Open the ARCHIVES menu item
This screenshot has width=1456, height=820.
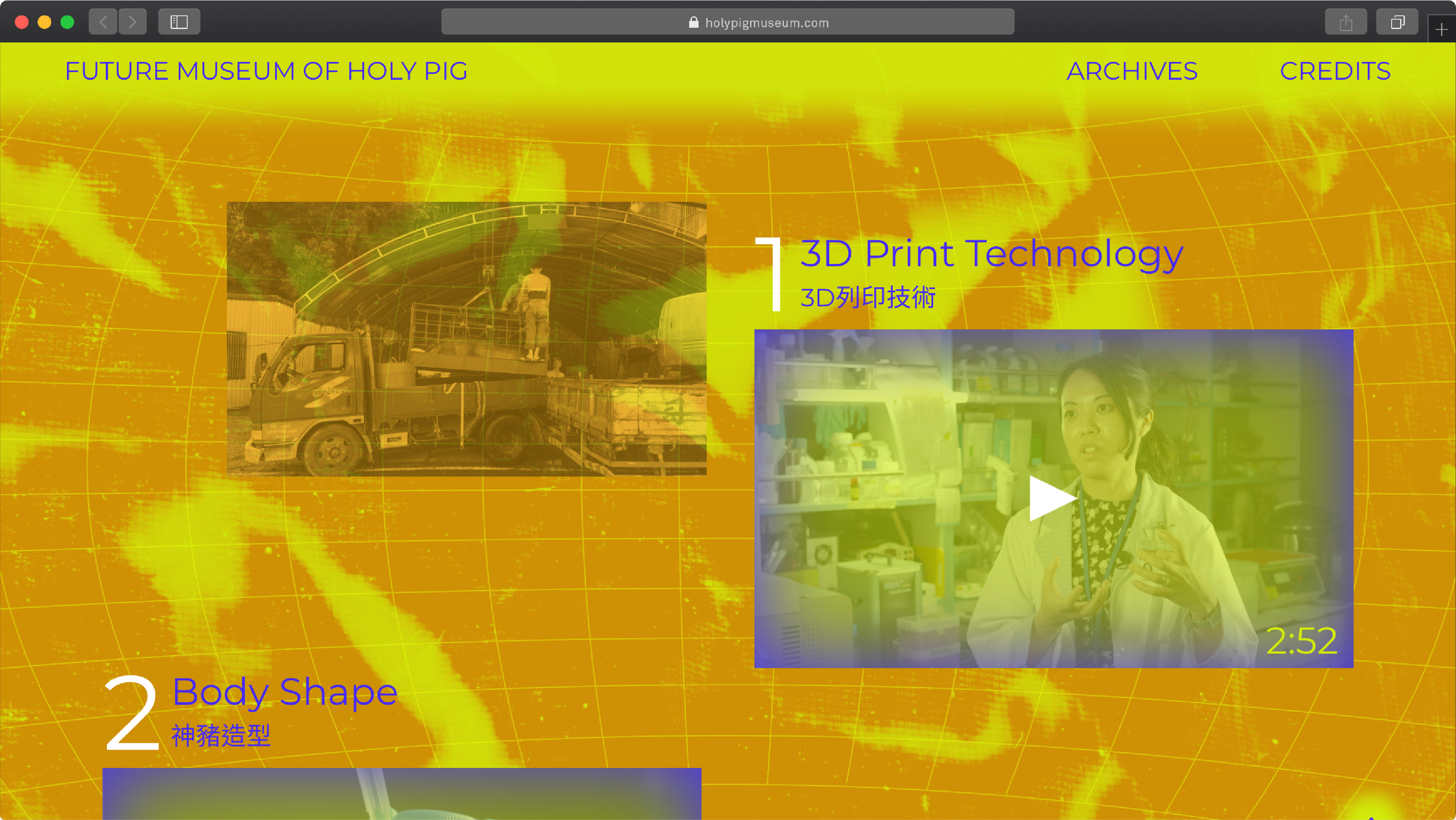click(1131, 71)
